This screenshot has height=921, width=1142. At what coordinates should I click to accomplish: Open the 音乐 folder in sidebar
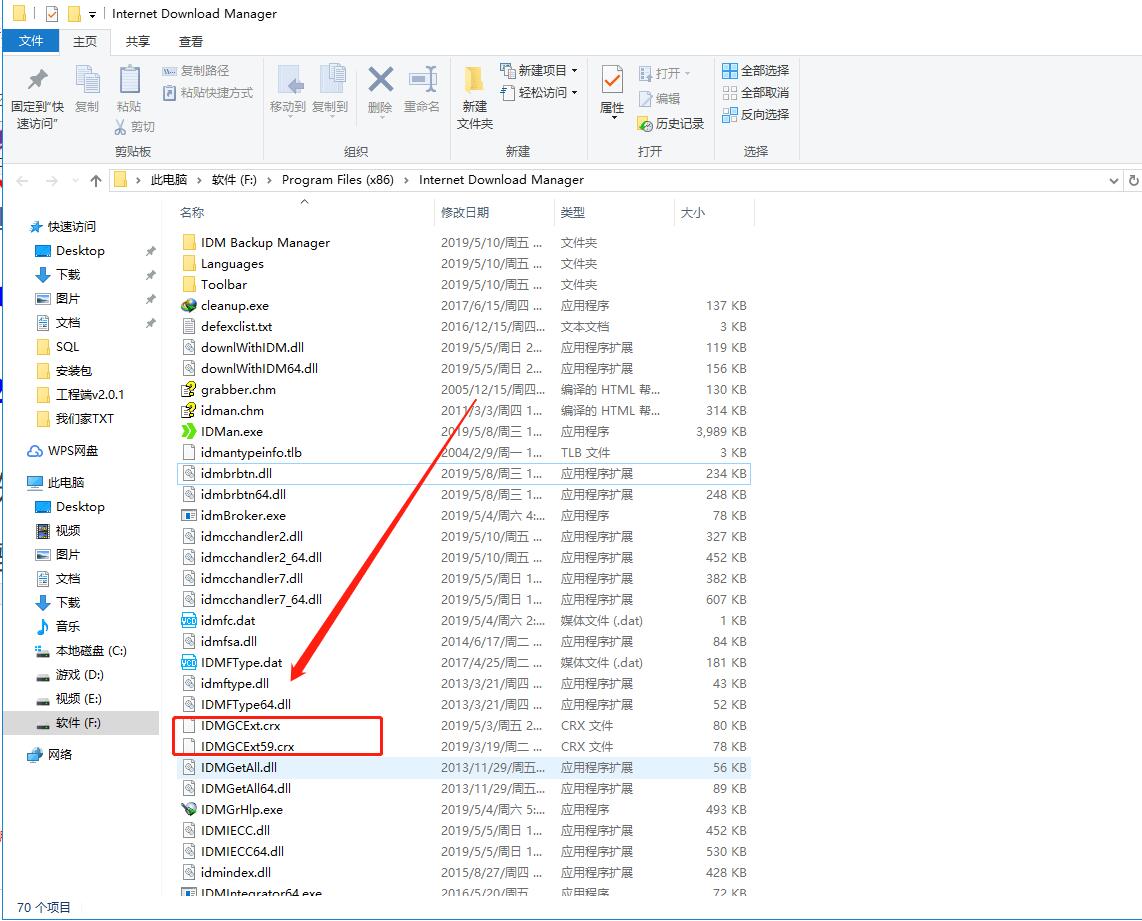[67, 626]
